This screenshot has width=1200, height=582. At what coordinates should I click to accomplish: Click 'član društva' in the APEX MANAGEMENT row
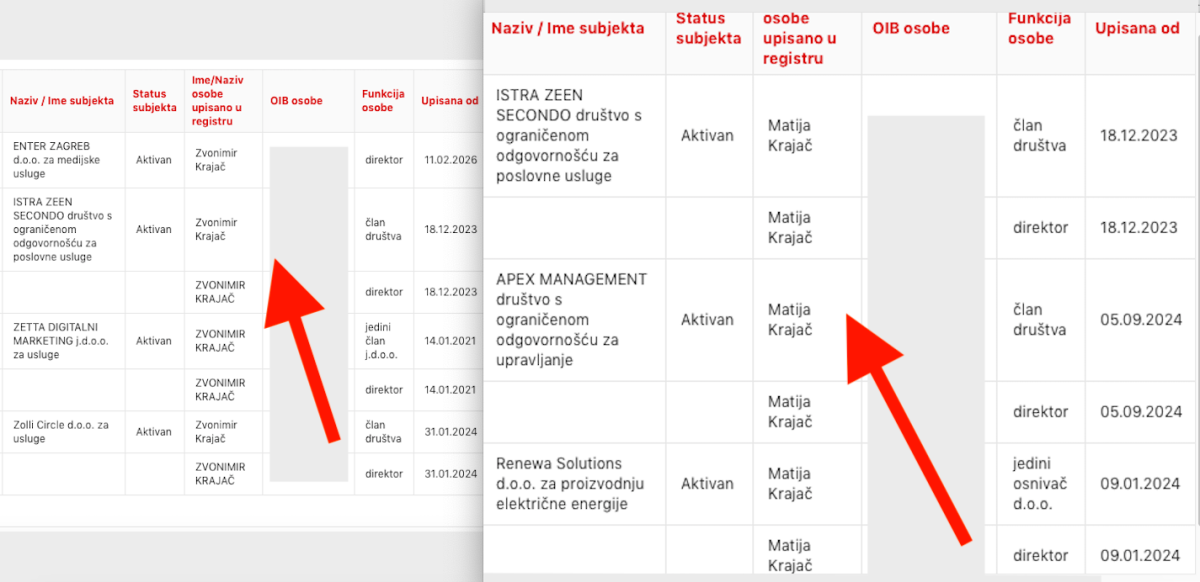point(1039,319)
